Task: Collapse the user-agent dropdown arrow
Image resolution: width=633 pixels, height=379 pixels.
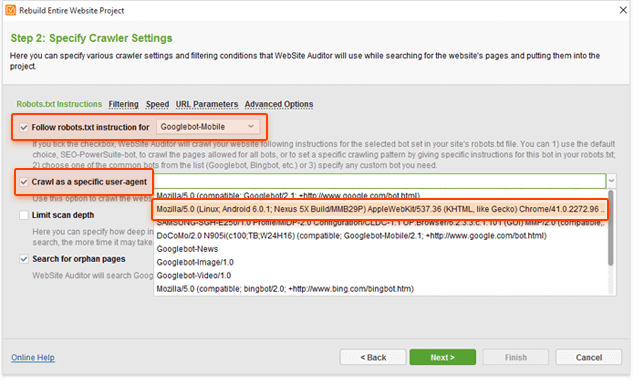Action: coord(611,181)
